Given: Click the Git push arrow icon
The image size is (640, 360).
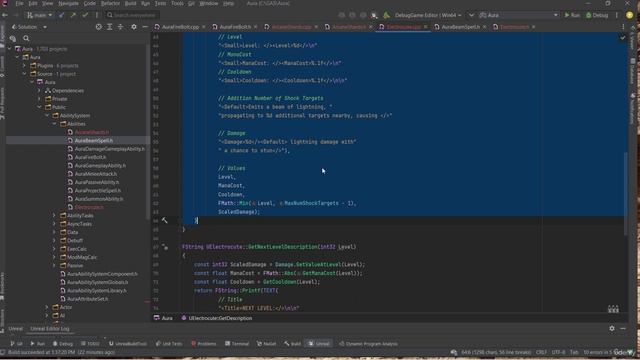Looking at the screenshot, I should pyautogui.click(x=73, y=15).
